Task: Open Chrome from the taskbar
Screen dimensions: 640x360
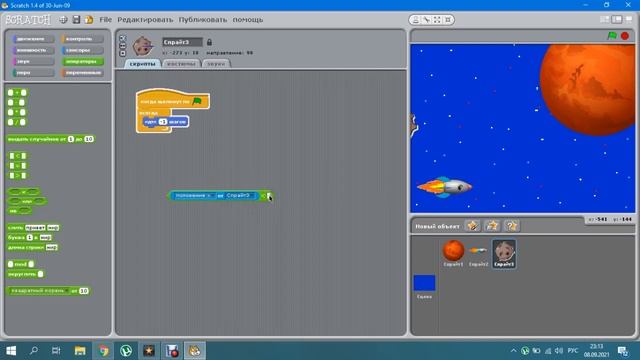Action: (x=103, y=351)
